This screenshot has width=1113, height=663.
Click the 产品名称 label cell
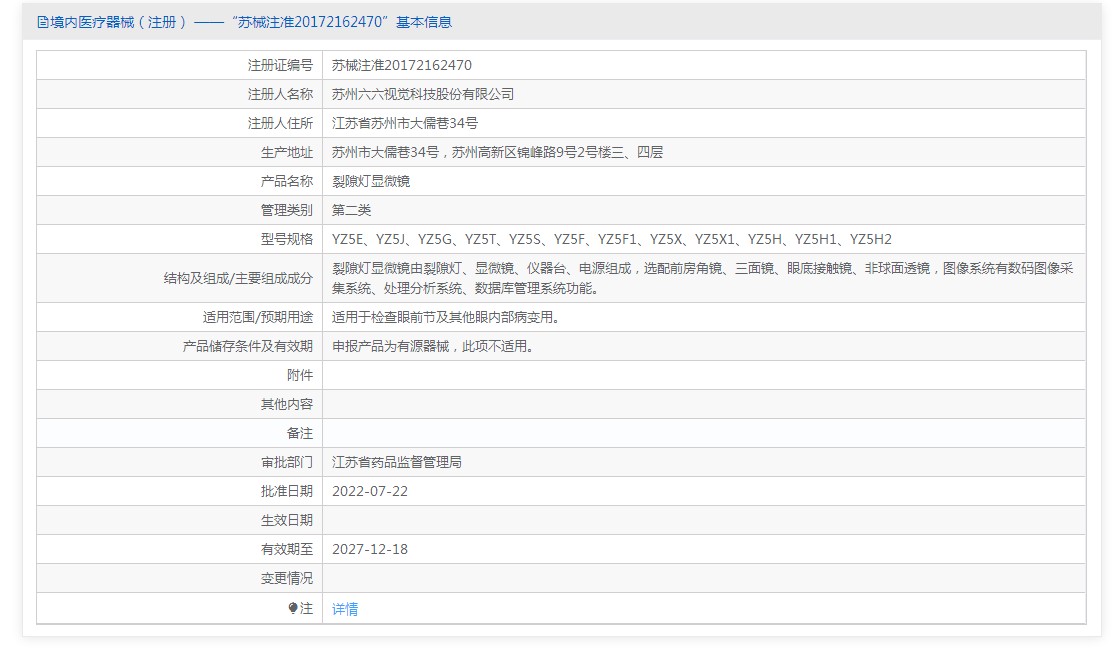pos(180,182)
